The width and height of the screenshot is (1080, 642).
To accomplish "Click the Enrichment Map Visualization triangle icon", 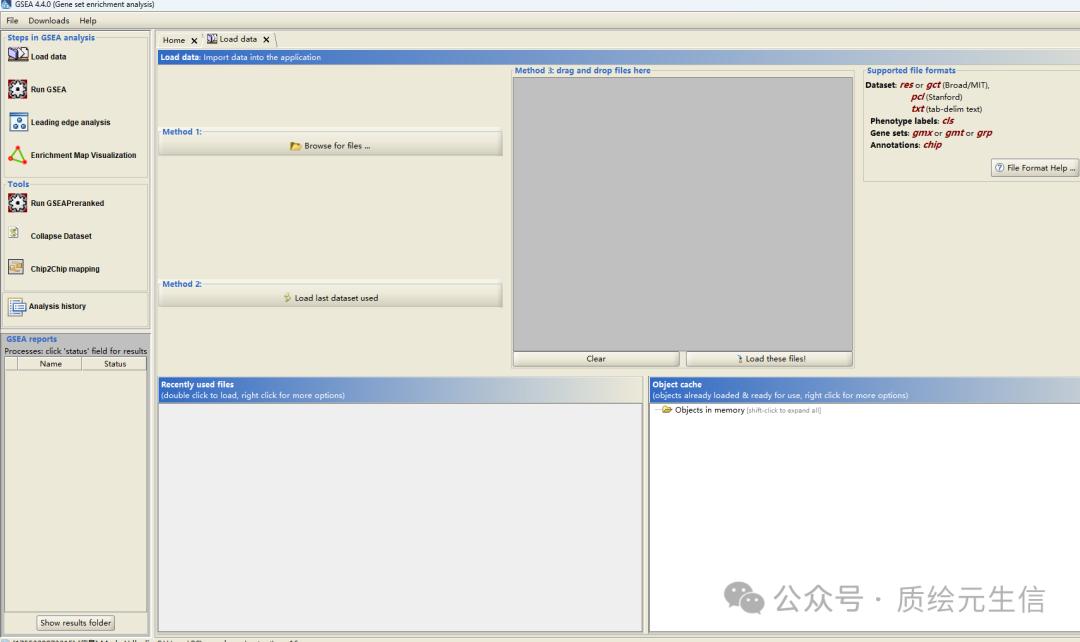I will pos(17,155).
